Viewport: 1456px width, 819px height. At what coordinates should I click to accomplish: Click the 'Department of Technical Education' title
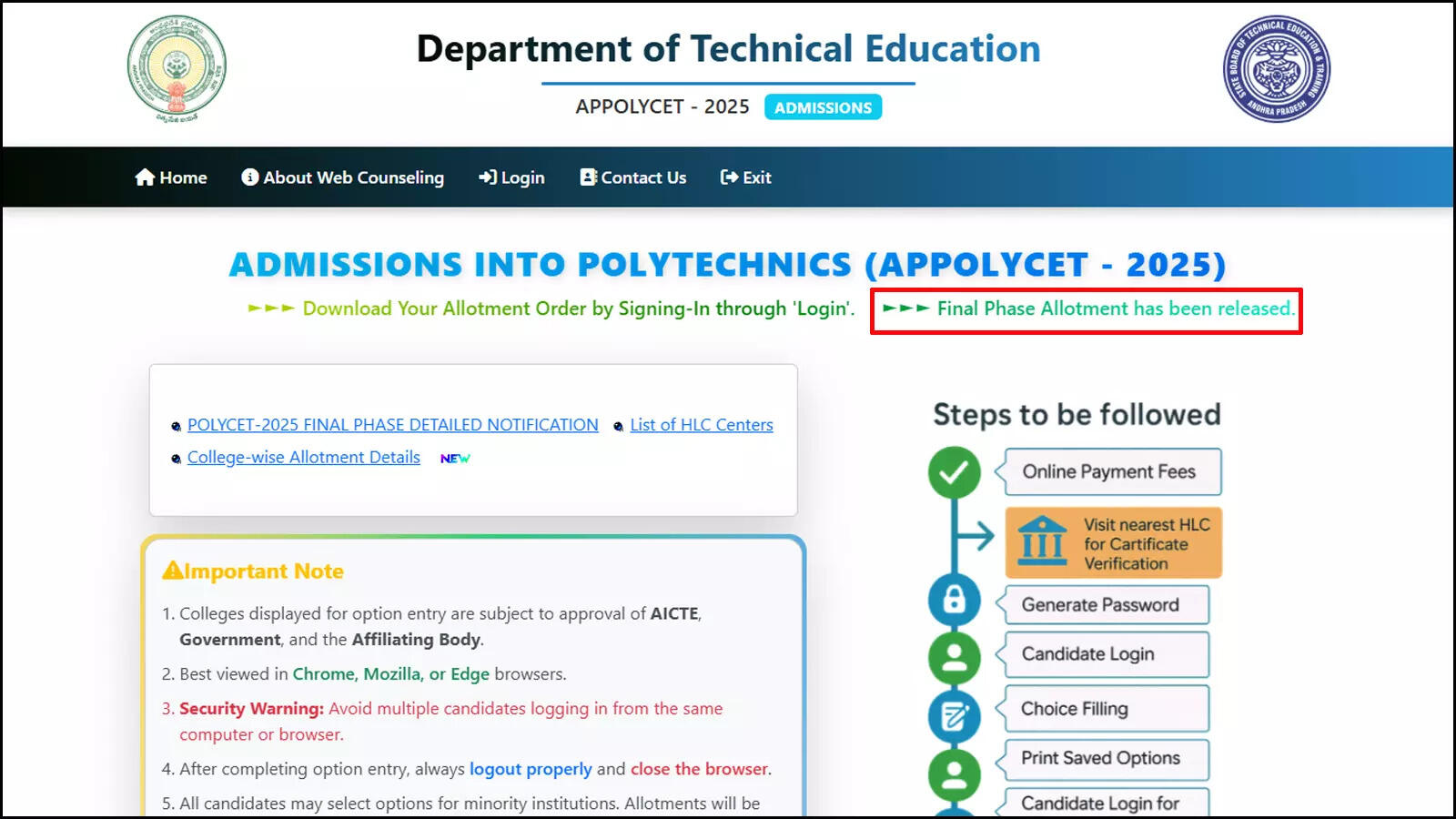(x=728, y=49)
